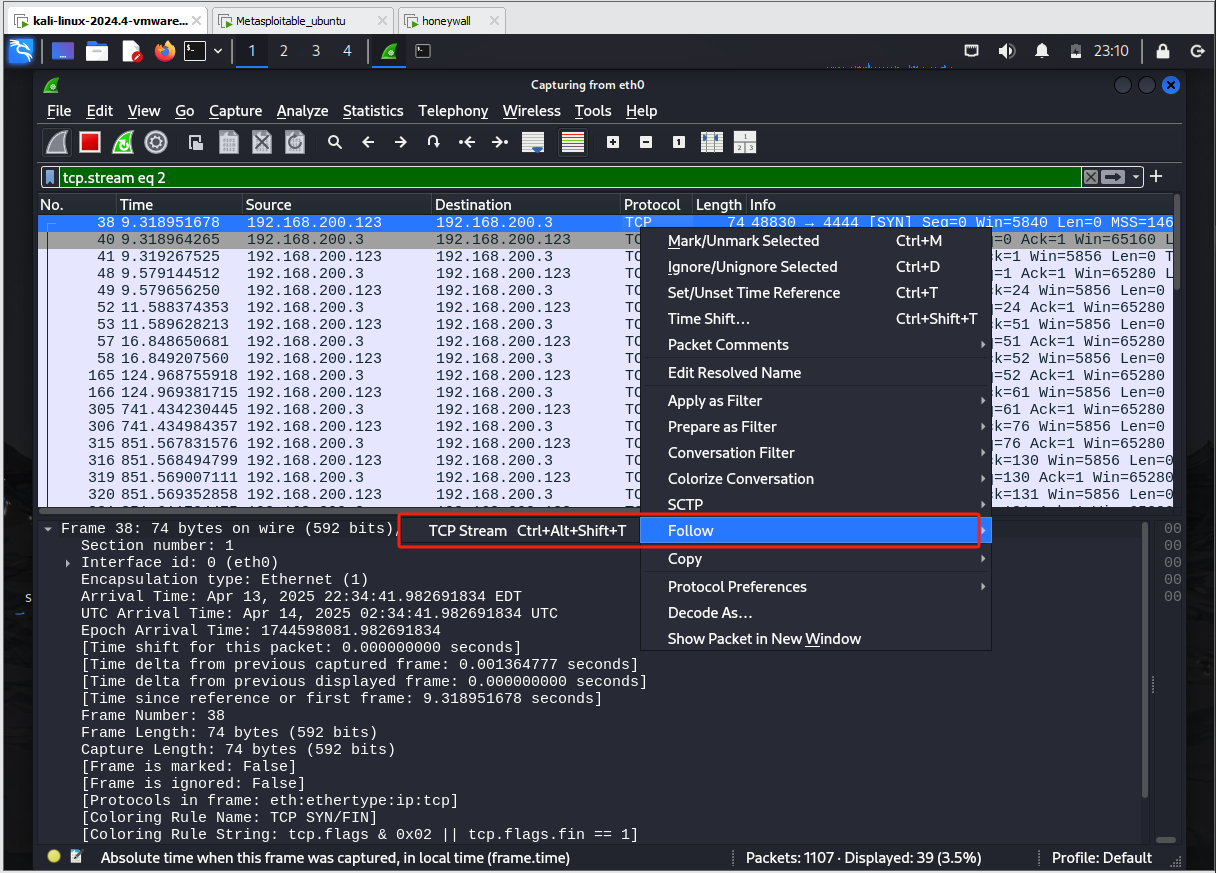
Task: Clear the display filter
Action: click(1090, 177)
